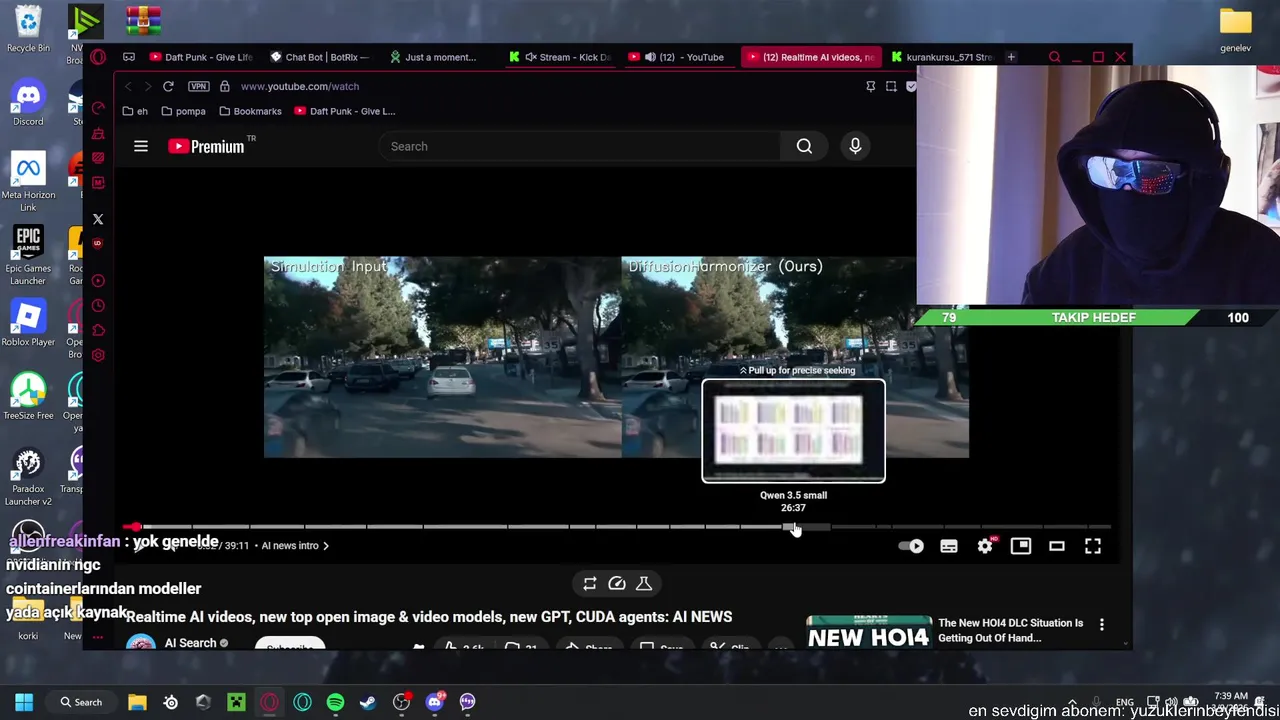The height and width of the screenshot is (720, 1280).
Task: Toggle the video autoplay switch
Action: pyautogui.click(x=911, y=546)
